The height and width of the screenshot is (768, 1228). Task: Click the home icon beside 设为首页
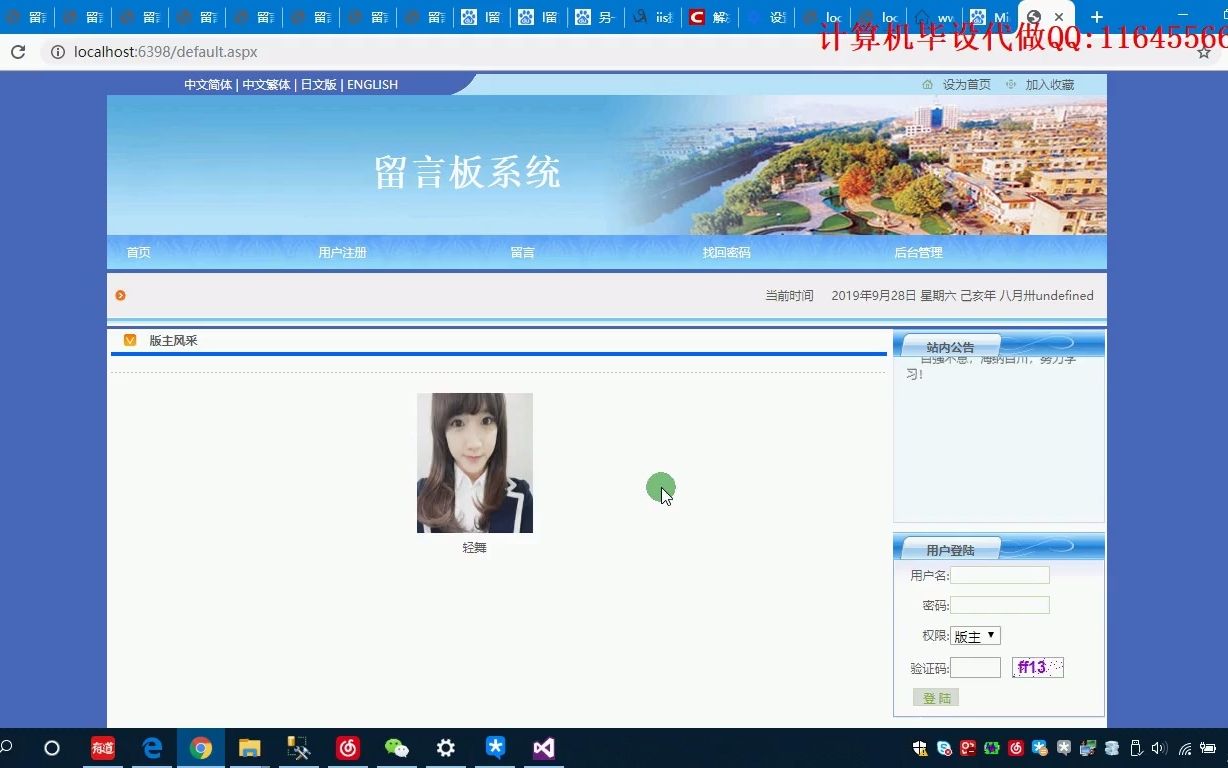point(927,84)
